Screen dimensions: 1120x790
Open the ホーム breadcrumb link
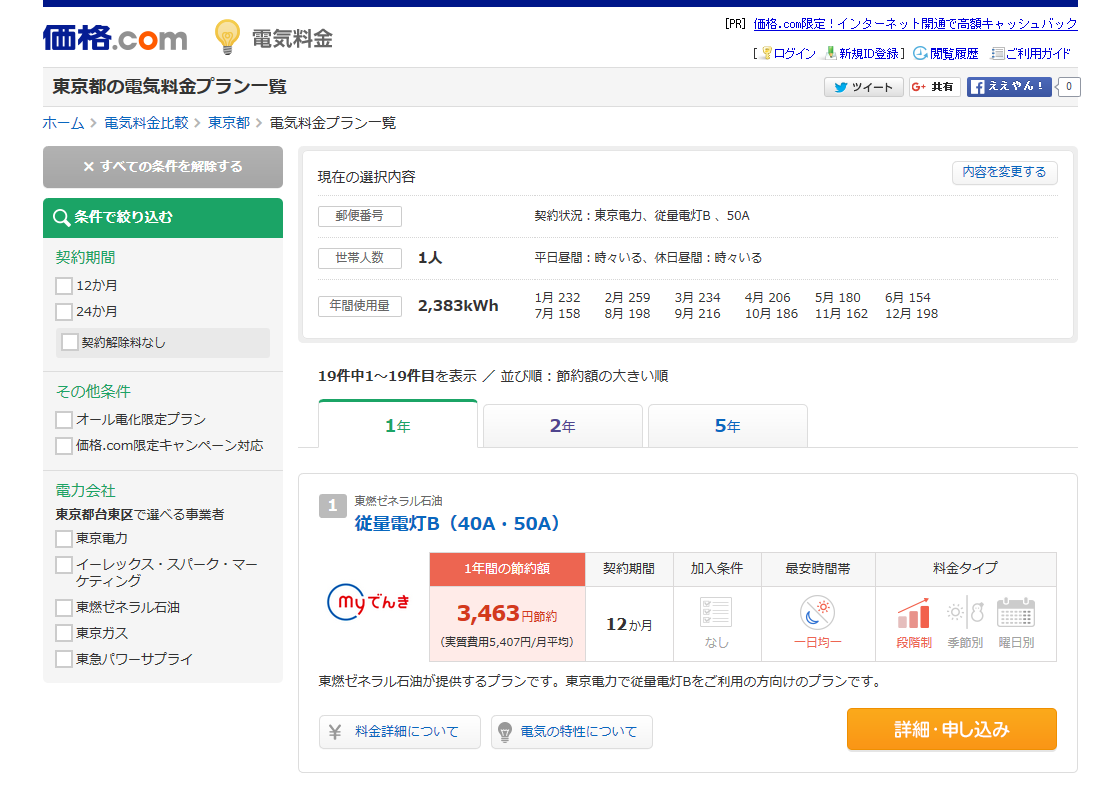click(x=64, y=123)
